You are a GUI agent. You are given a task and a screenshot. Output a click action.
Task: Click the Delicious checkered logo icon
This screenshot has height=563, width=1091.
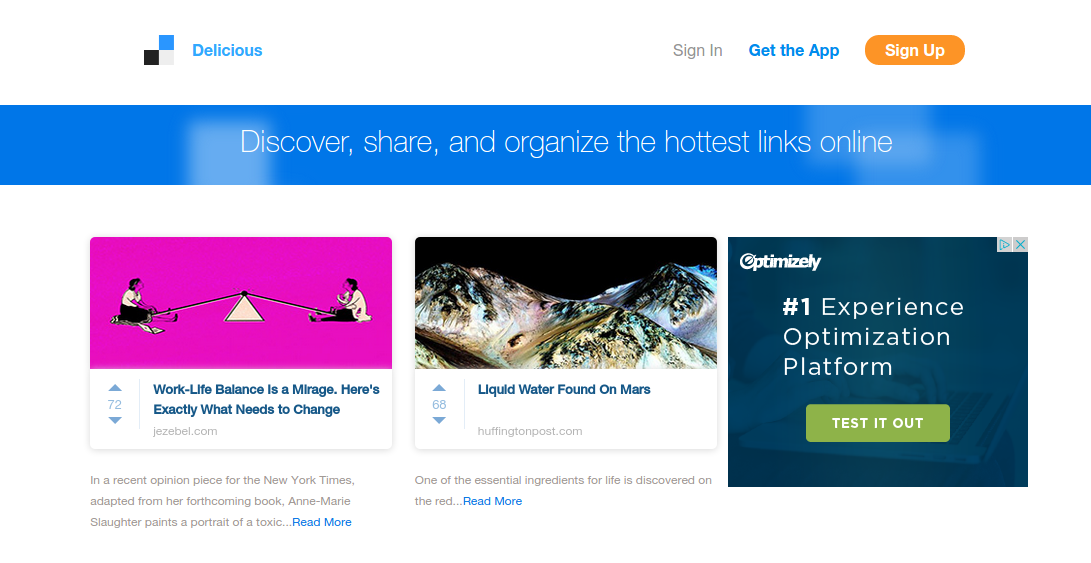[159, 50]
